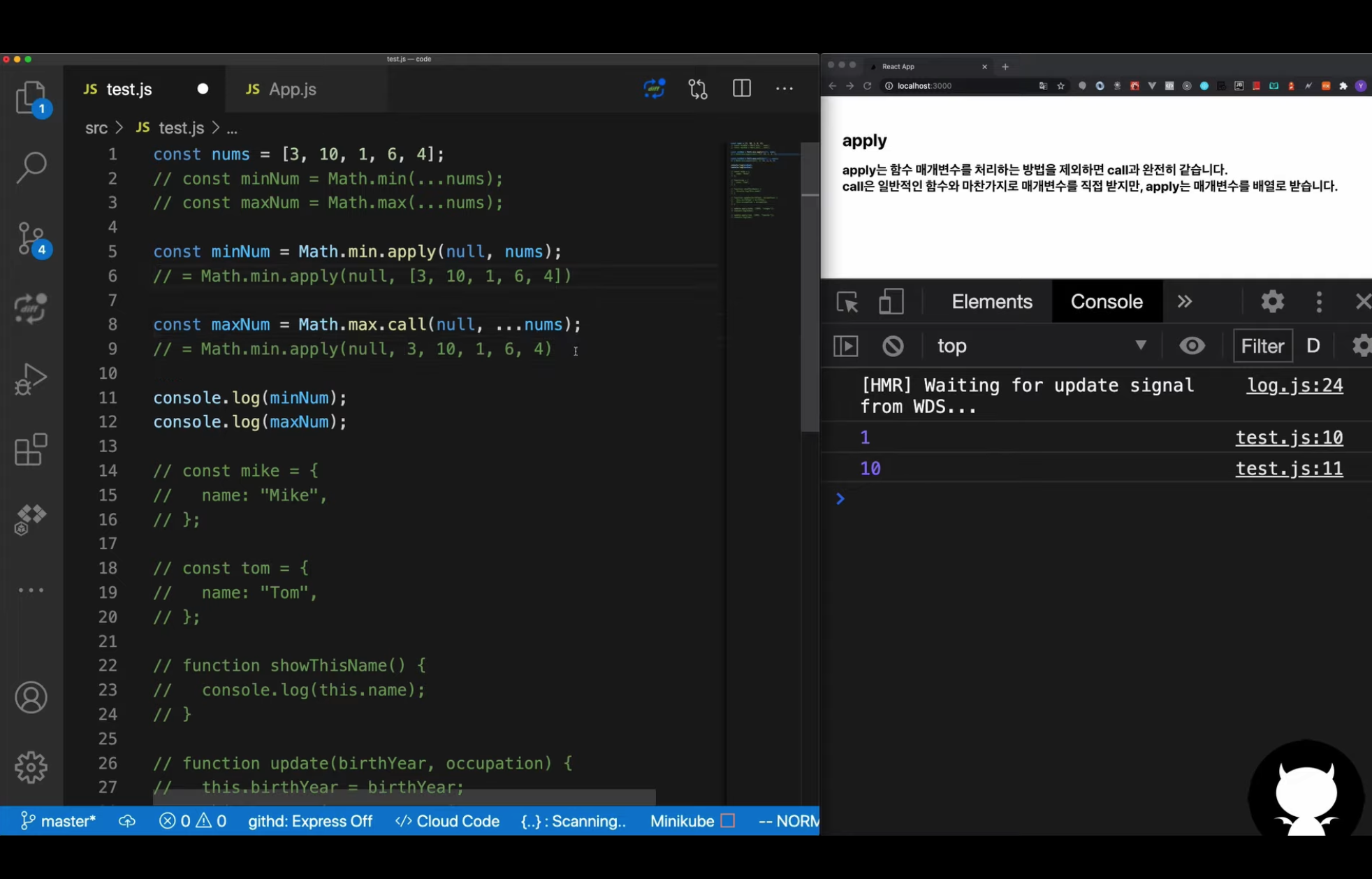Place cursor on line 5 minNum code
The height and width of the screenshot is (879, 1372).
[x=357, y=252]
